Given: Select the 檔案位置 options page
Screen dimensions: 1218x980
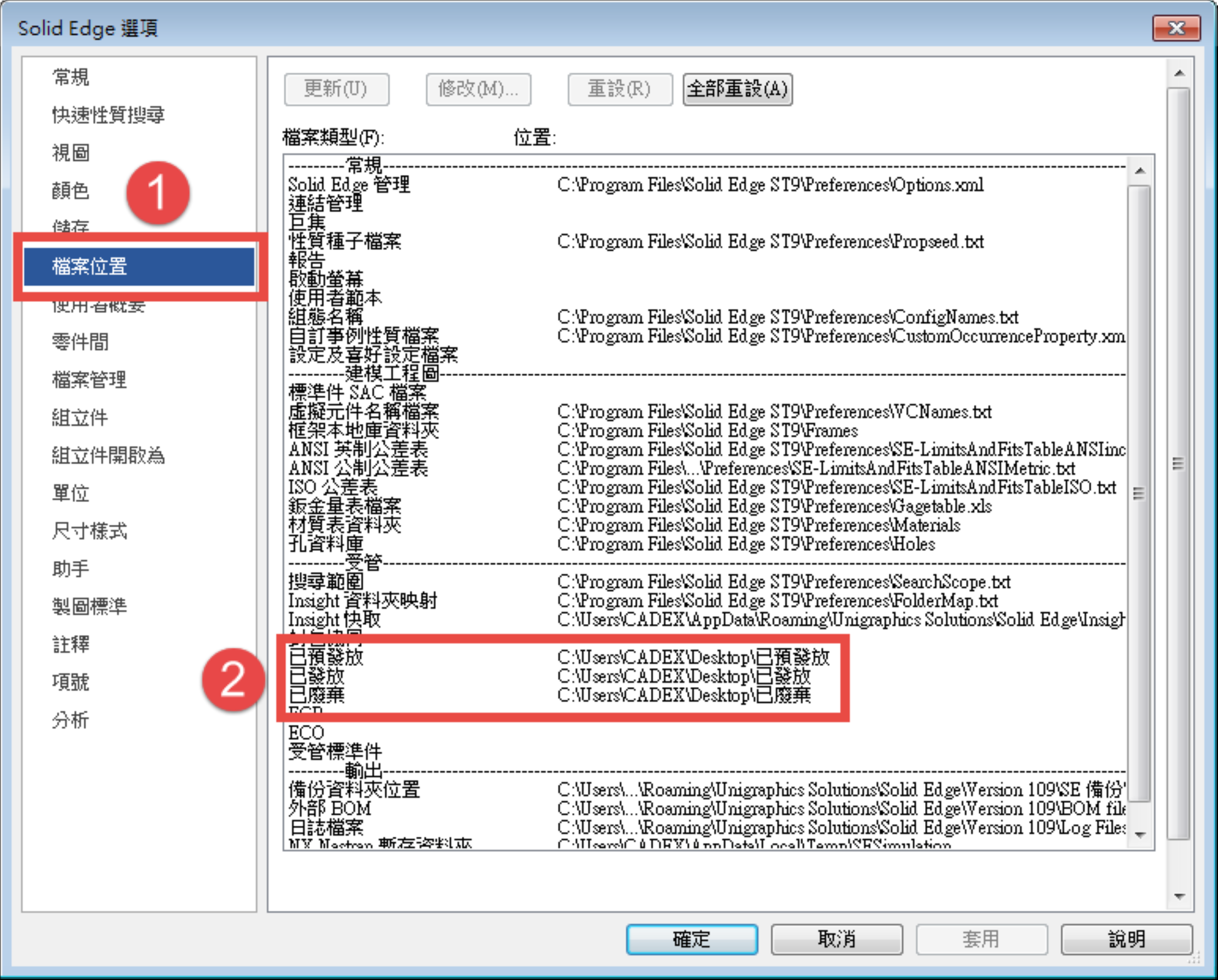Looking at the screenshot, I should point(139,266).
